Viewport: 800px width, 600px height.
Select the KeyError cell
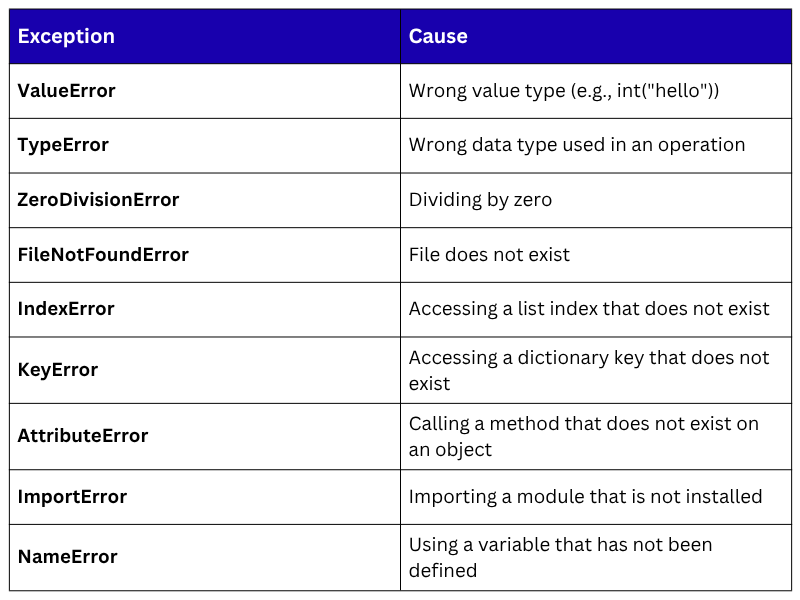point(58,370)
